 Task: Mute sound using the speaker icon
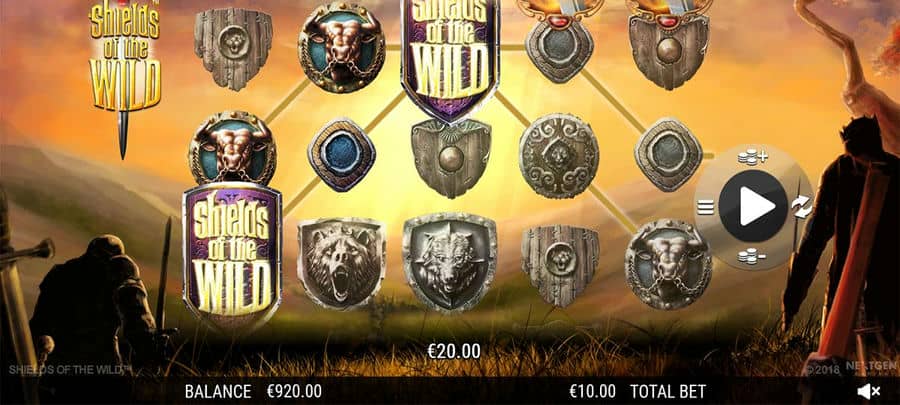[x=869, y=391]
